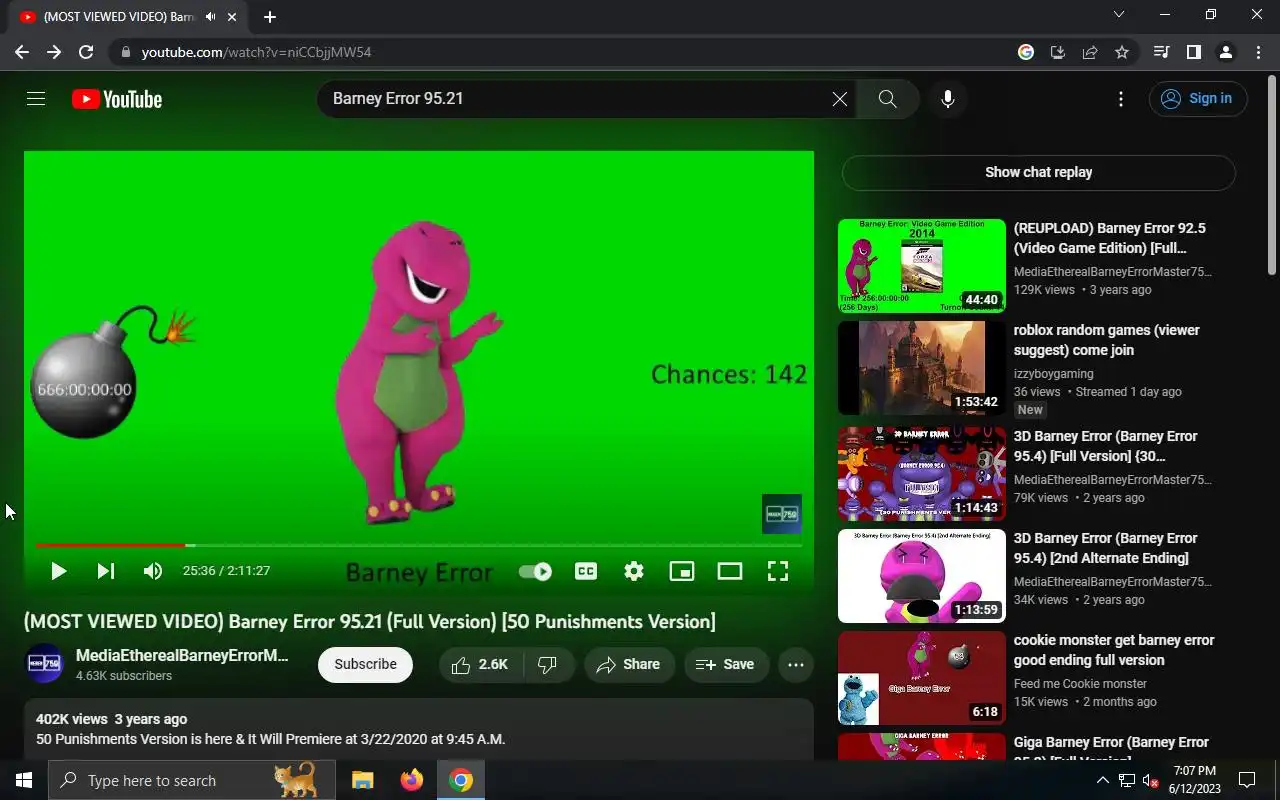Click the Sign in button

1198,99
